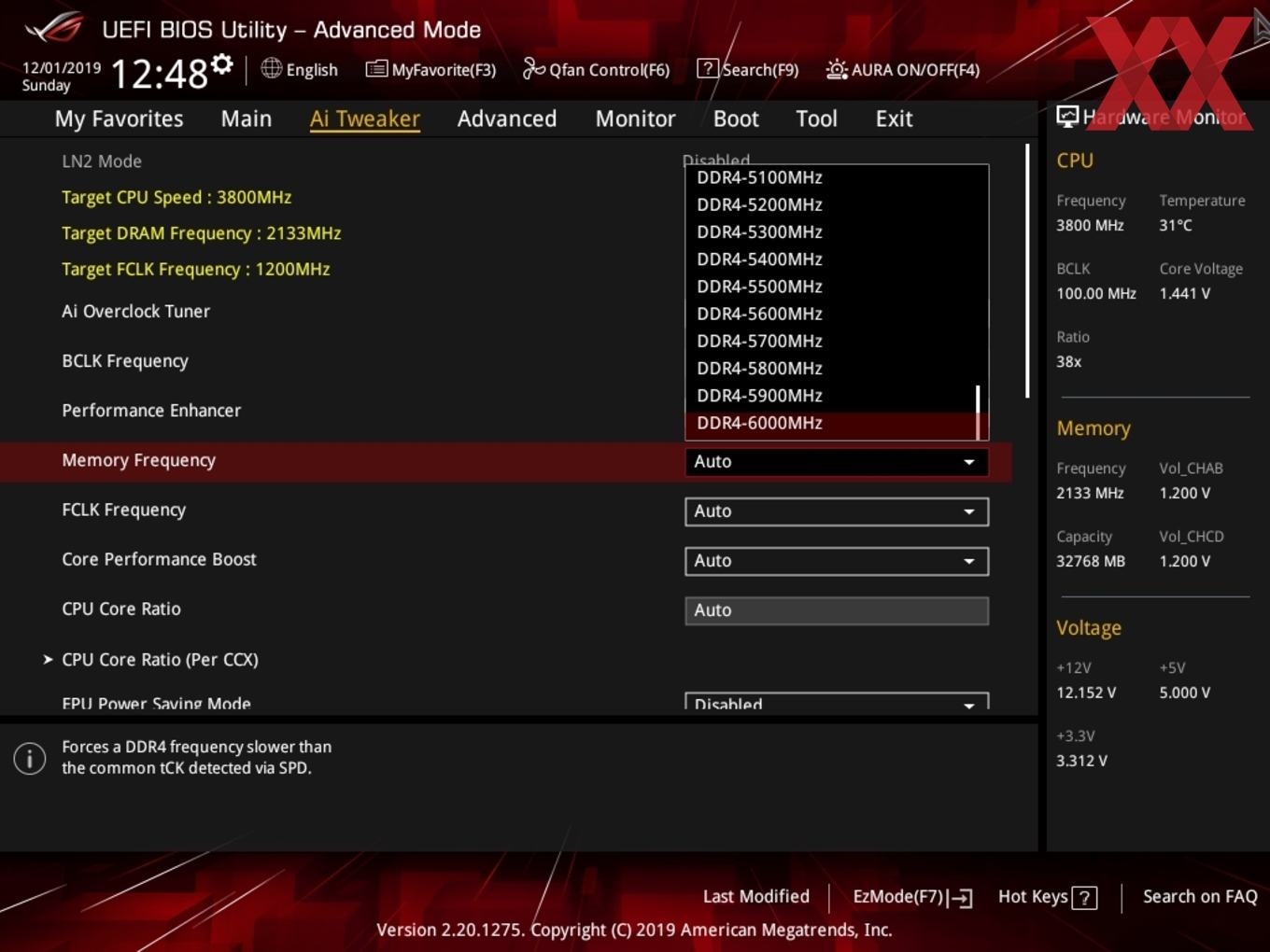Screen dimensions: 1270x952
Task: Switch to the Main tab
Action: pyautogui.click(x=247, y=119)
